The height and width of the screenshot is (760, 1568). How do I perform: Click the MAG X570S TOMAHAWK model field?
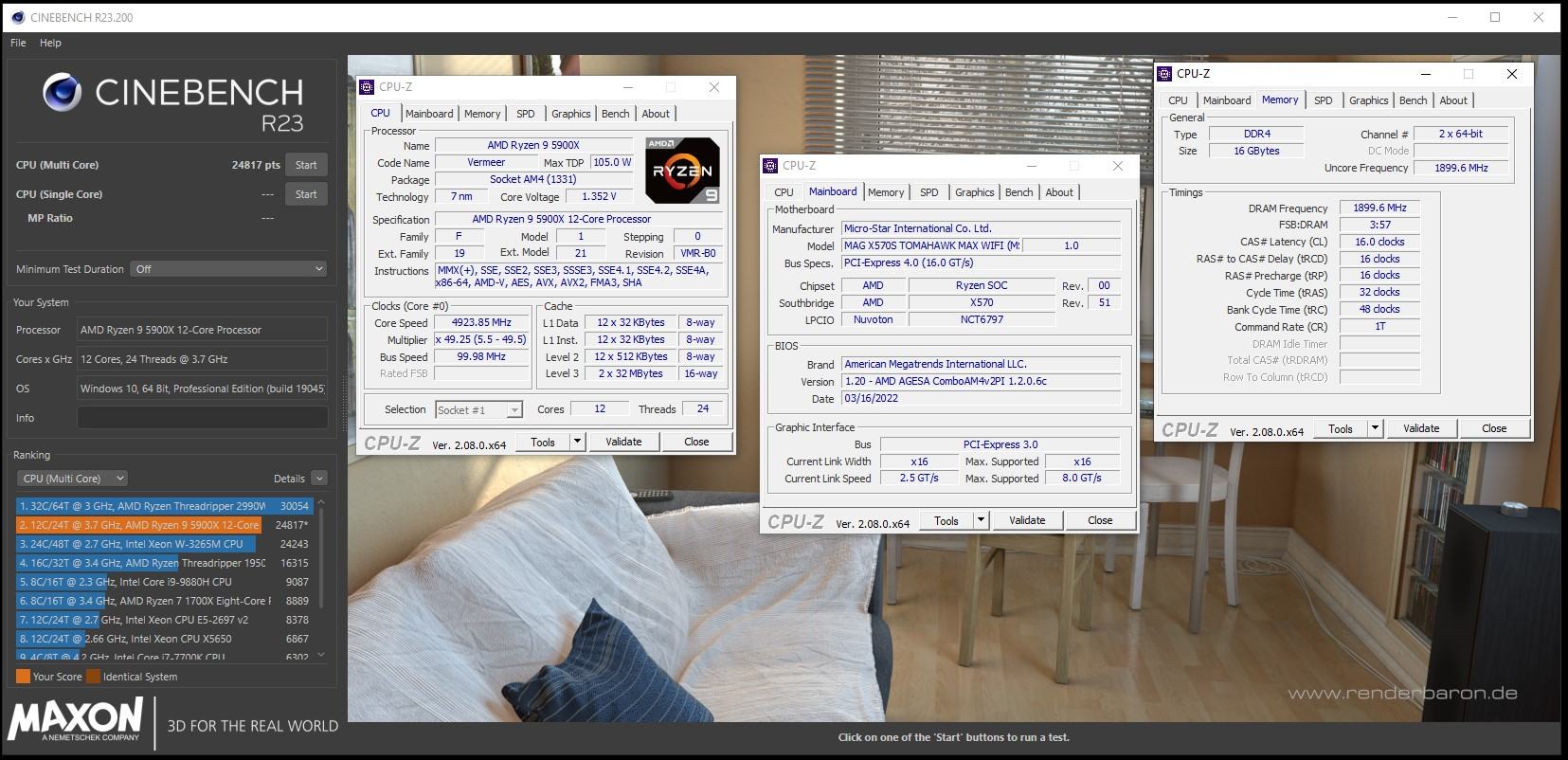pyautogui.click(x=931, y=245)
